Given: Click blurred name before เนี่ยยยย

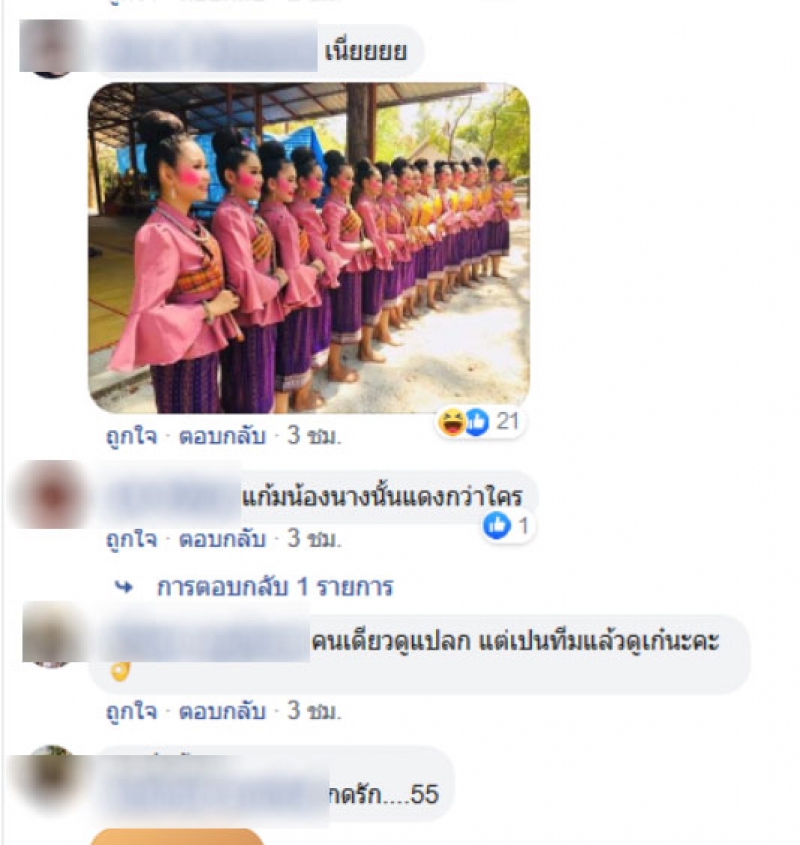Looking at the screenshot, I should click(209, 50).
